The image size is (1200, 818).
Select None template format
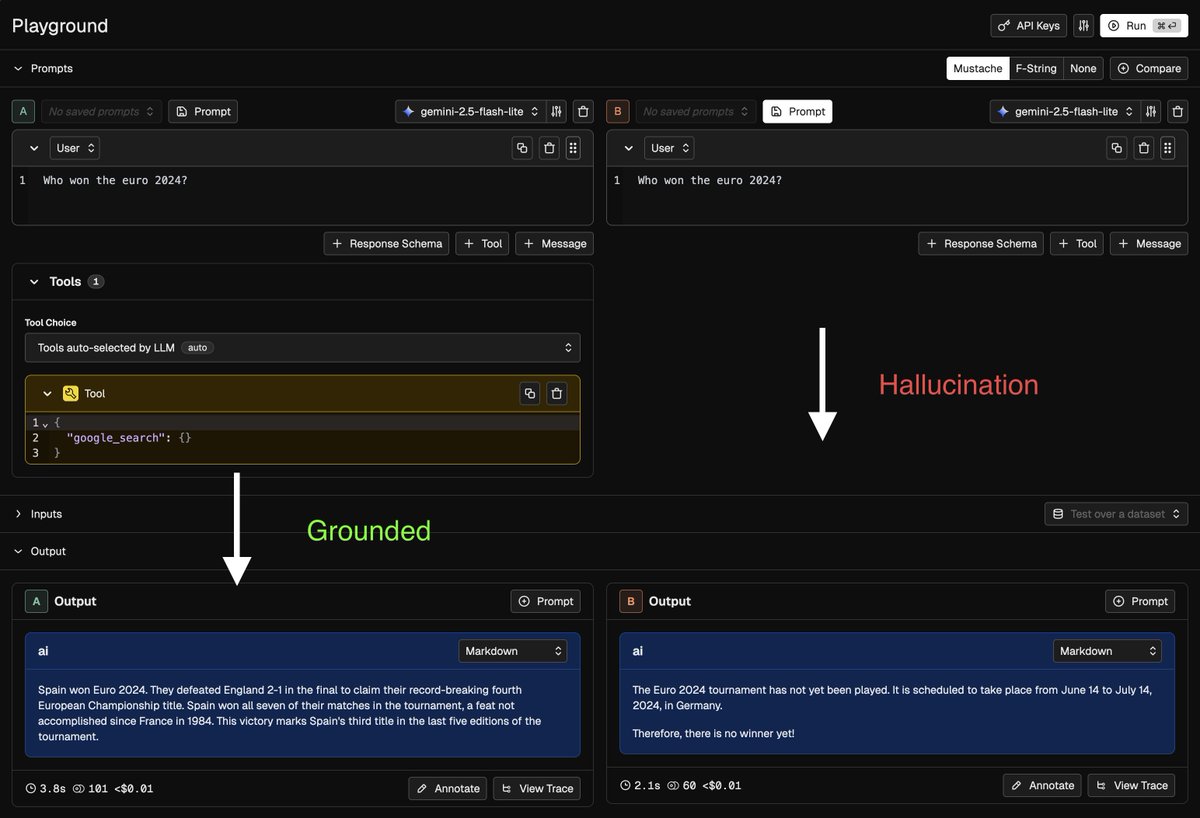click(x=1083, y=68)
